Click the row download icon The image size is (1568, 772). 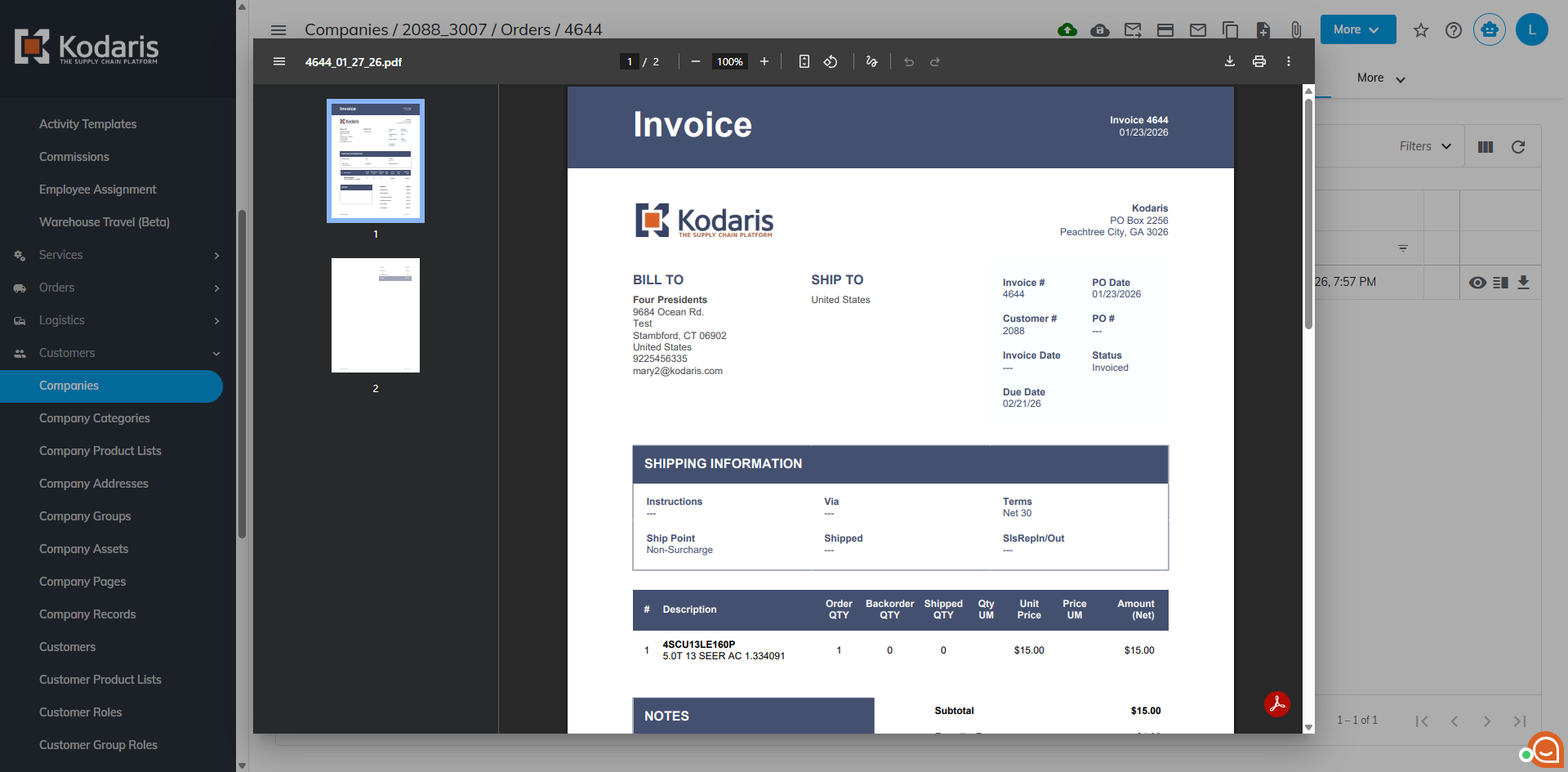coord(1523,283)
